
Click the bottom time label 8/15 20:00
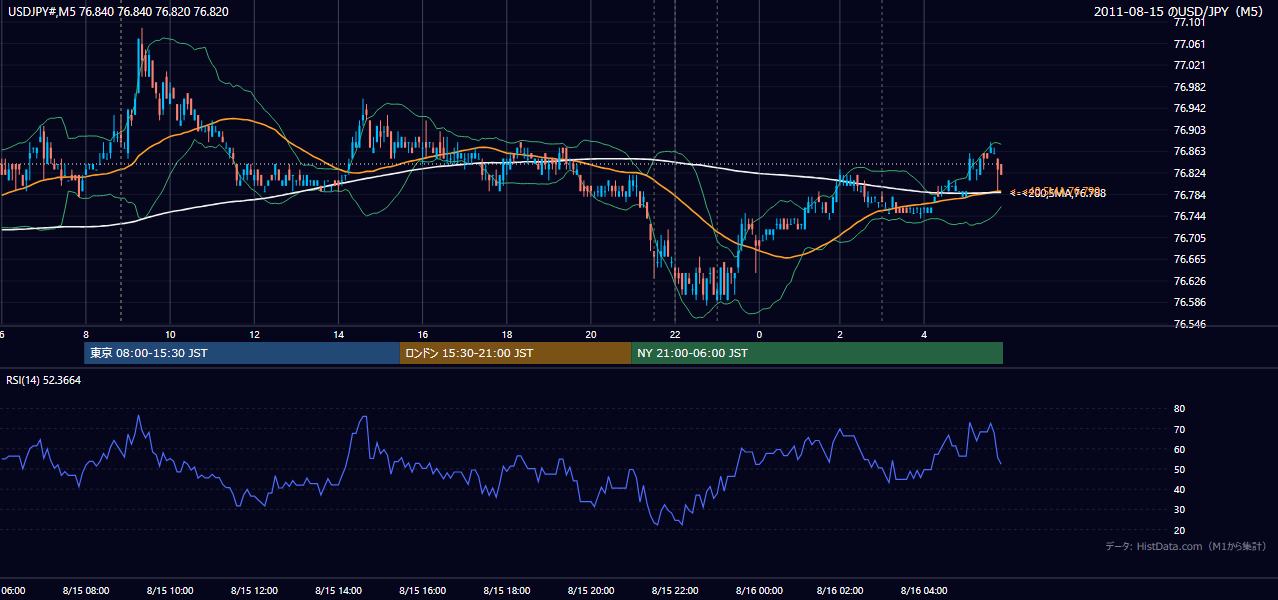tap(589, 590)
